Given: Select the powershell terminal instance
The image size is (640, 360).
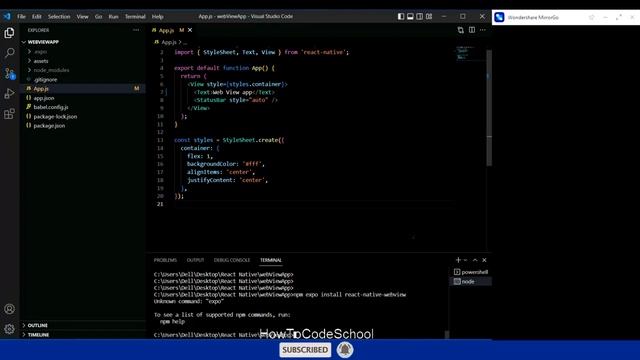Looking at the screenshot, I should 471,272.
